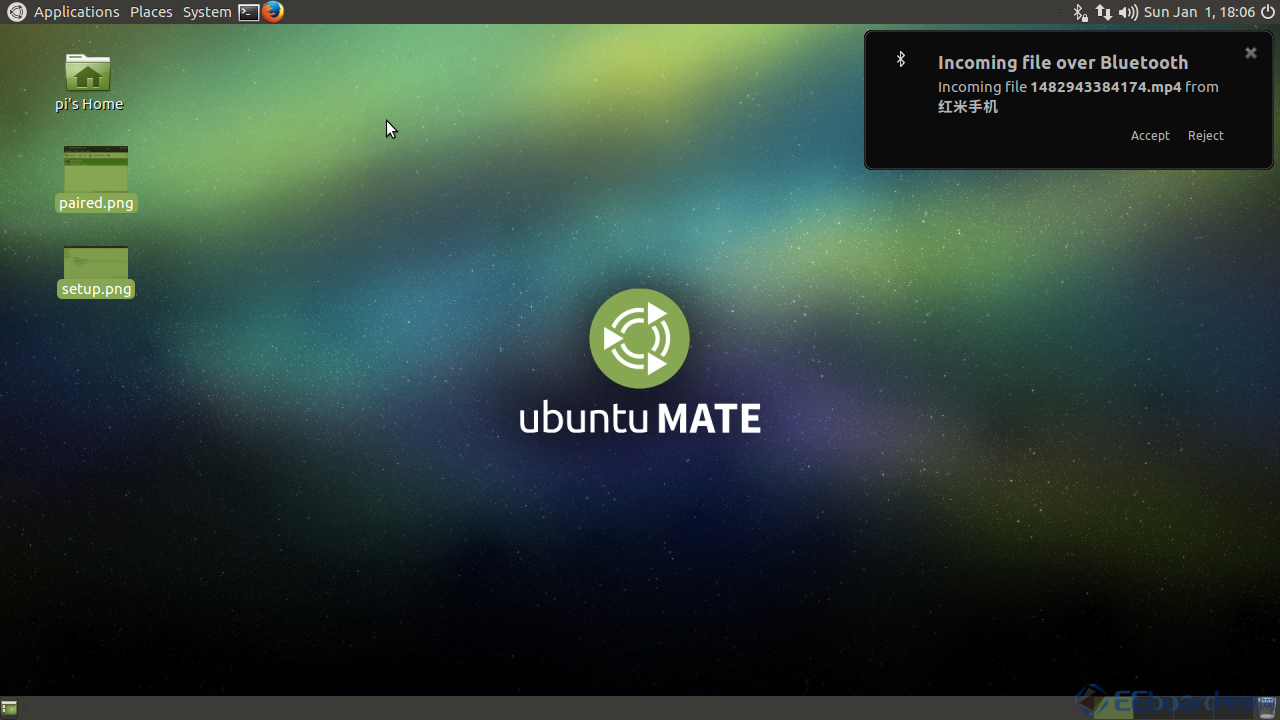
Task: Launch Firefox from the top panel
Action: point(273,12)
